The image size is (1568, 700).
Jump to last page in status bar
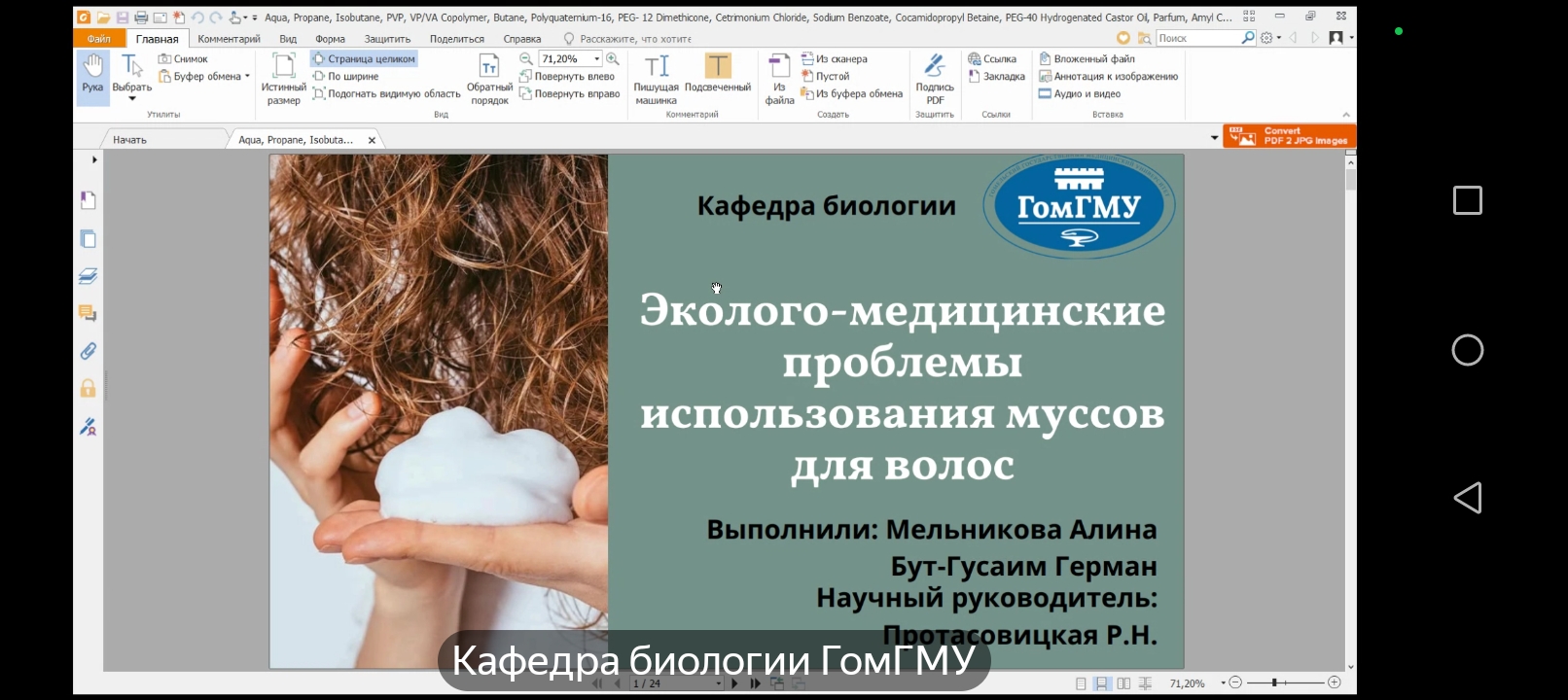point(755,683)
